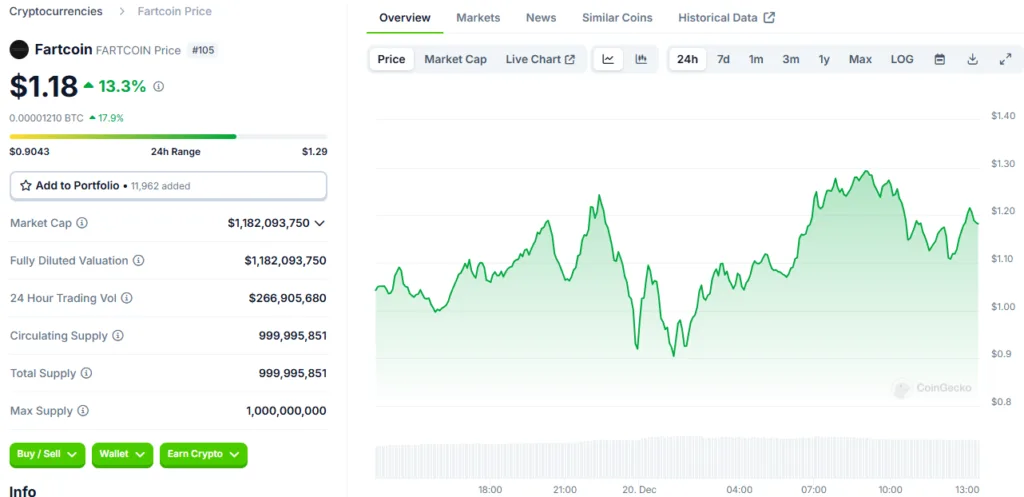The width and height of the screenshot is (1024, 497).
Task: Click the 20. Dec date axis label
Action: (639, 490)
